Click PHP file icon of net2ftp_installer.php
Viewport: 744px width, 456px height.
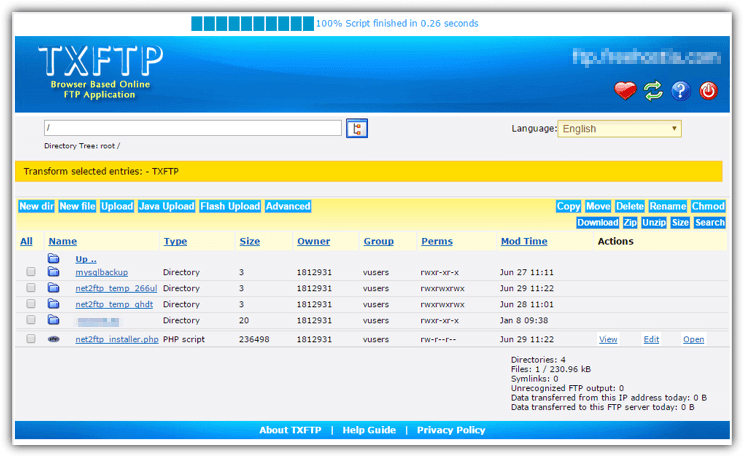pyautogui.click(x=54, y=339)
